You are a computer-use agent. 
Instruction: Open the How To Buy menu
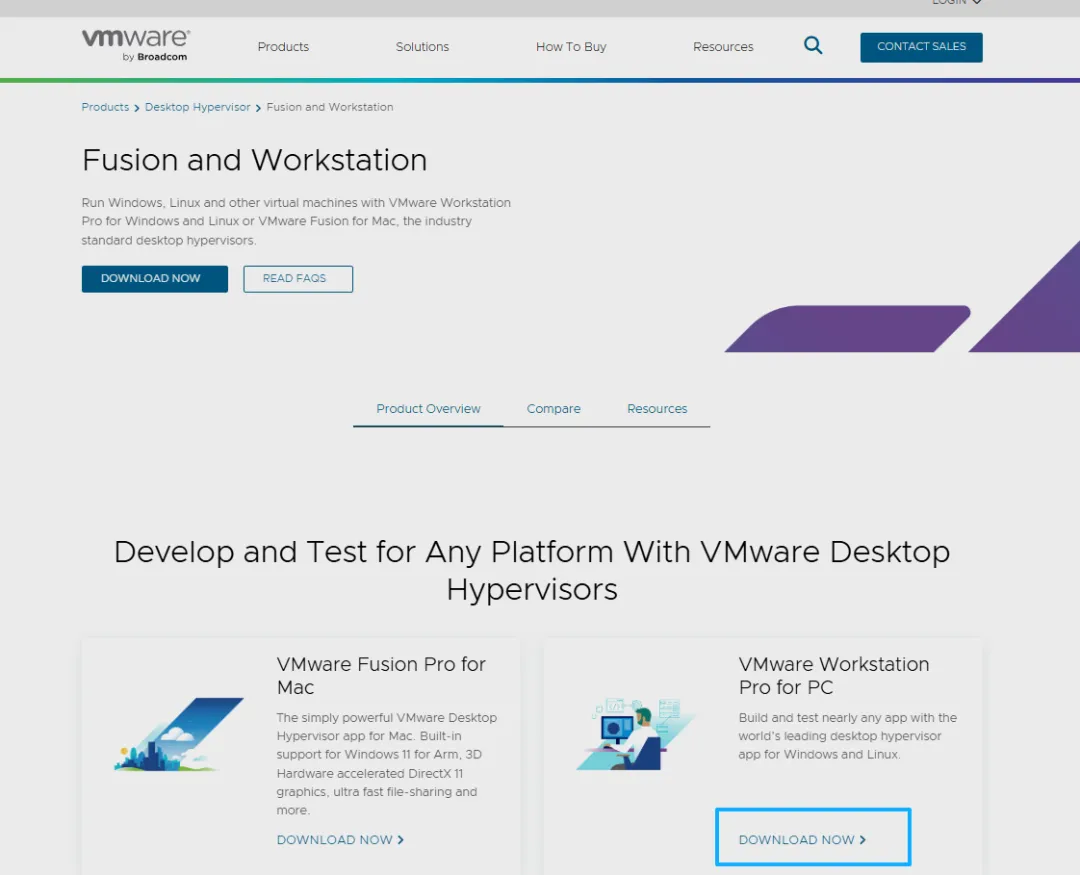point(571,47)
